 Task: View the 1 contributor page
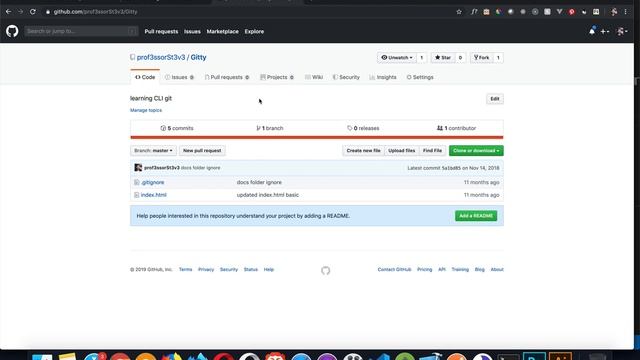[456, 128]
